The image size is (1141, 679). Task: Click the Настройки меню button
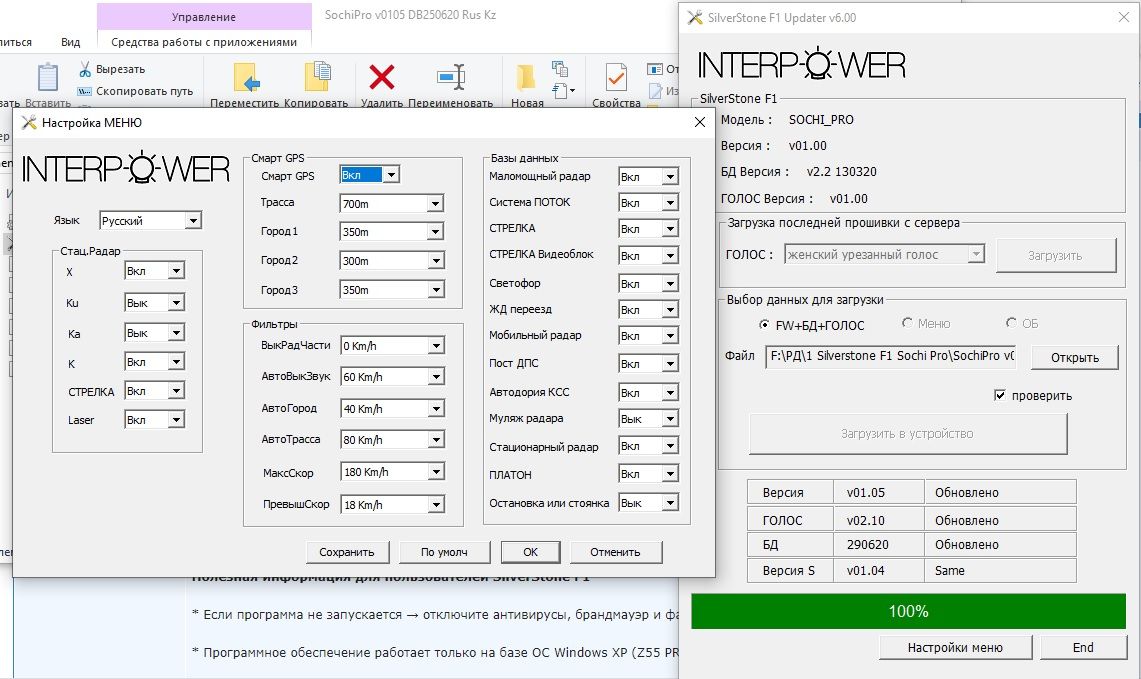tap(955, 647)
